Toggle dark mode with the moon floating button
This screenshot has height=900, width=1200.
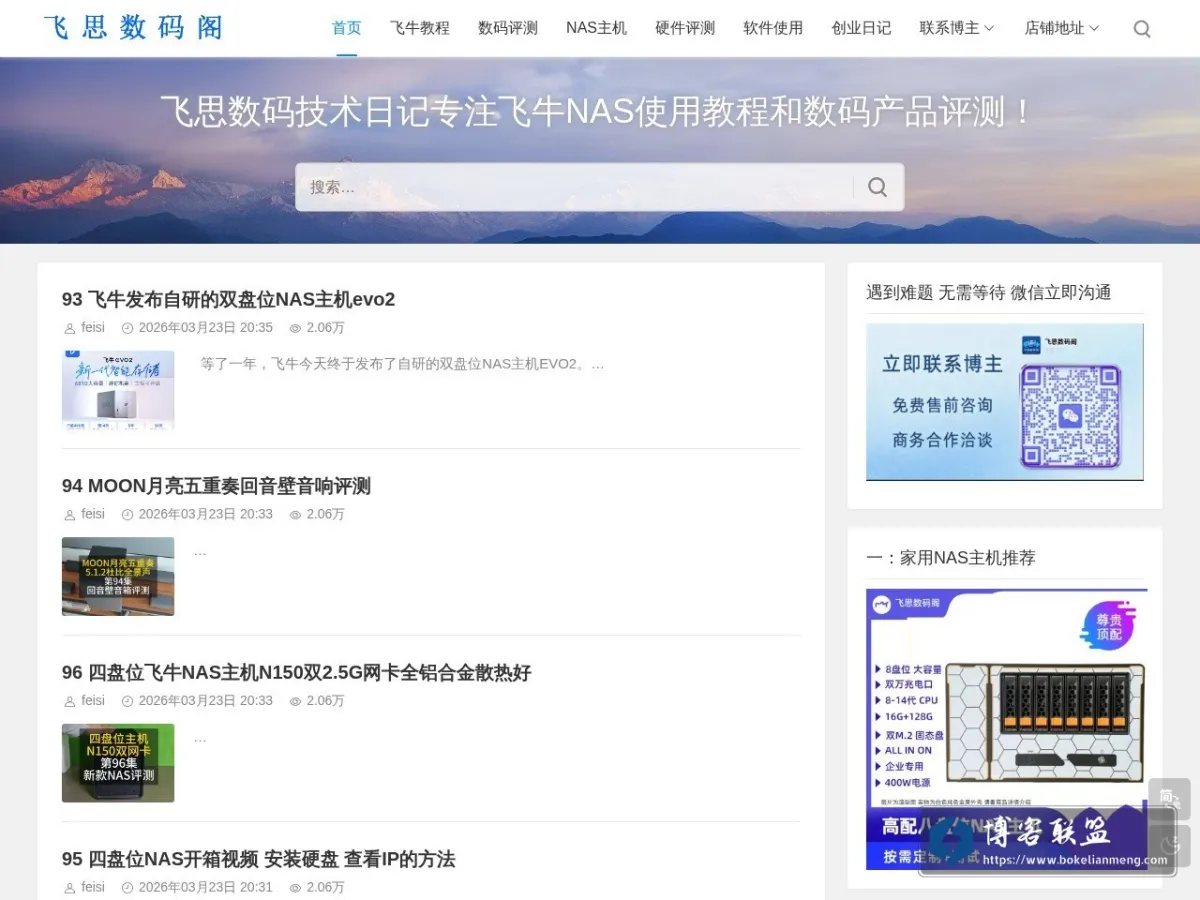click(1169, 846)
